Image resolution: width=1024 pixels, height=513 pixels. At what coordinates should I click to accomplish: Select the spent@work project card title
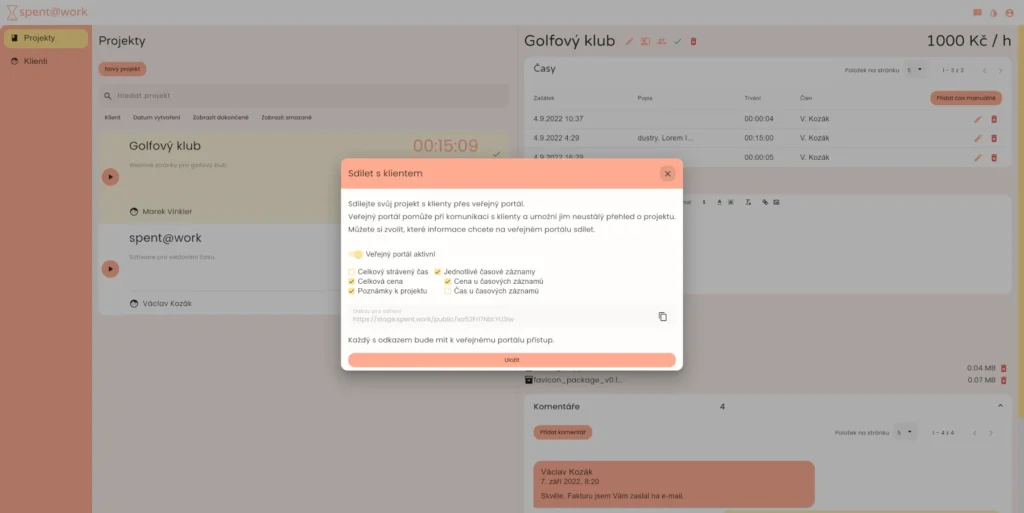point(165,238)
